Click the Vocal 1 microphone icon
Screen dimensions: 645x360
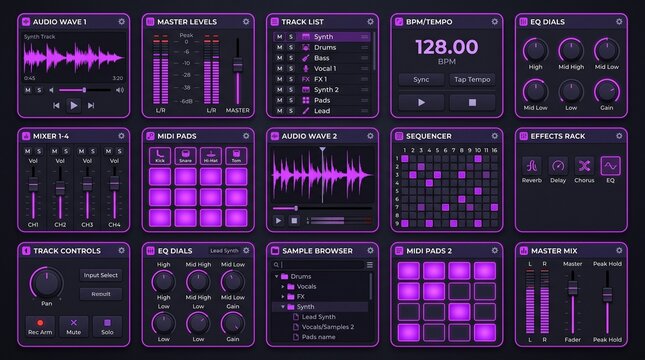306,69
